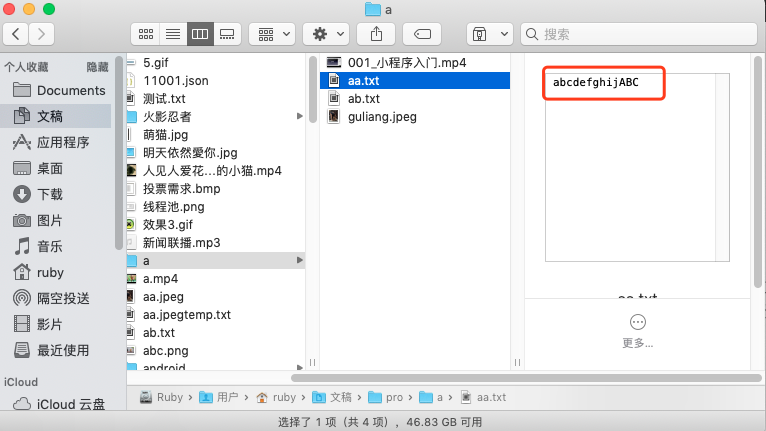
Task: Click the Share toolbar icon
Action: 376,34
